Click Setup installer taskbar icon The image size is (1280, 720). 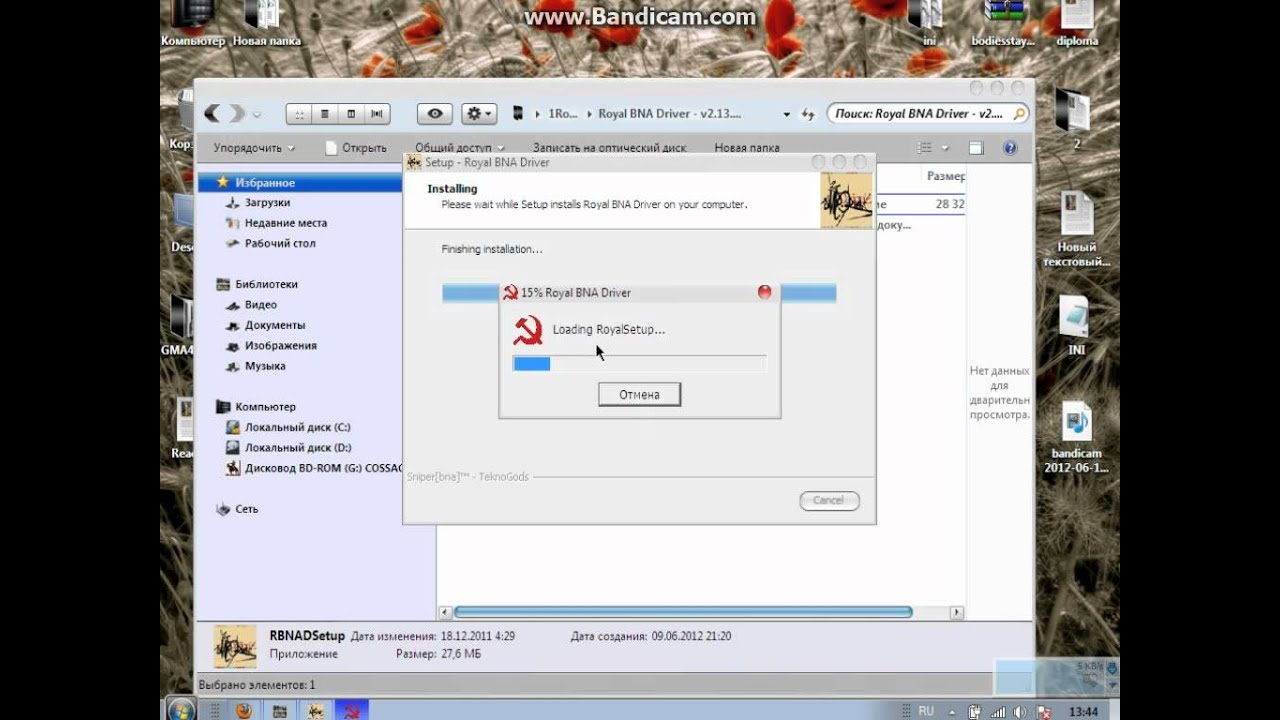click(315, 711)
